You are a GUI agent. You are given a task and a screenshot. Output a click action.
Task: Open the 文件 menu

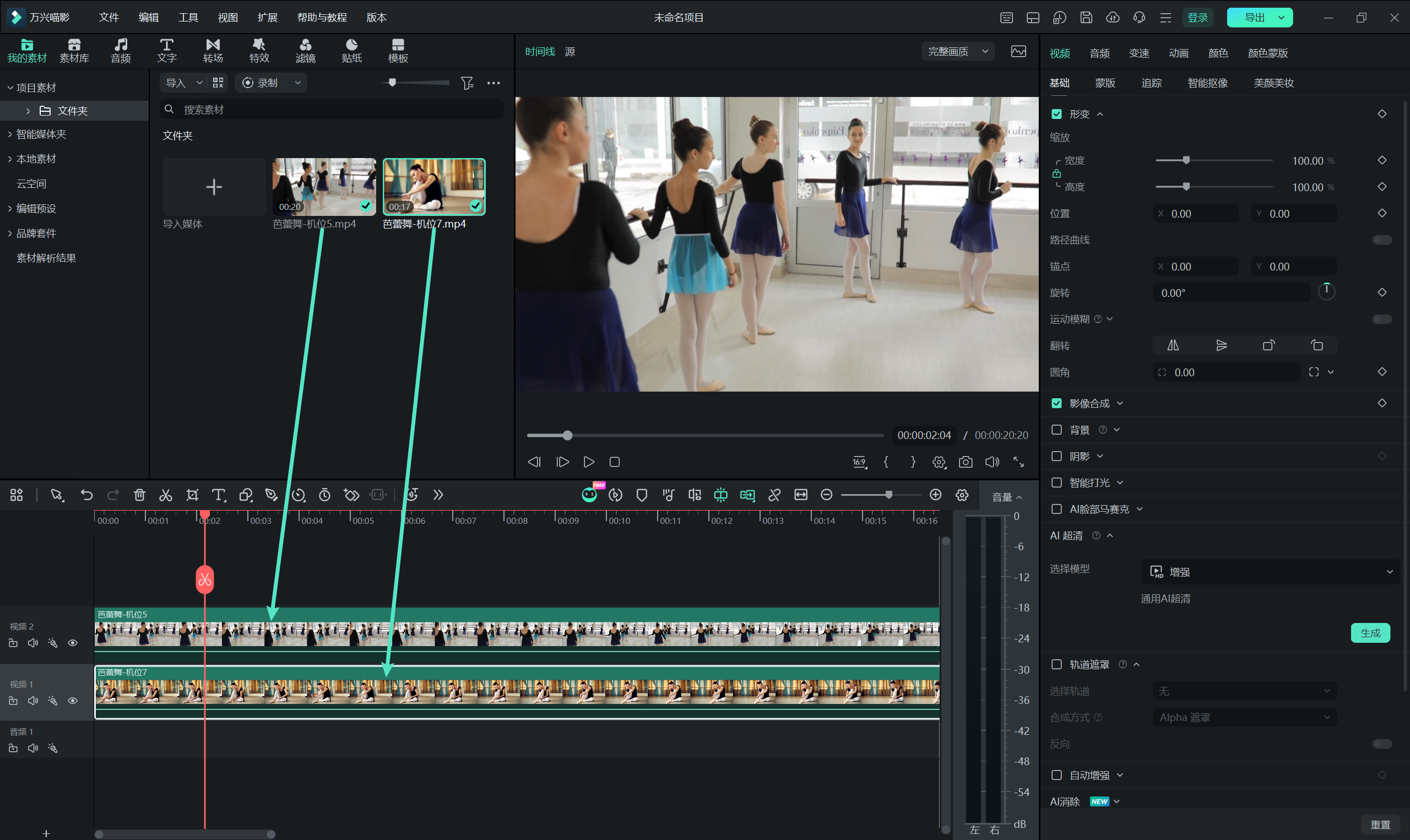coord(109,18)
